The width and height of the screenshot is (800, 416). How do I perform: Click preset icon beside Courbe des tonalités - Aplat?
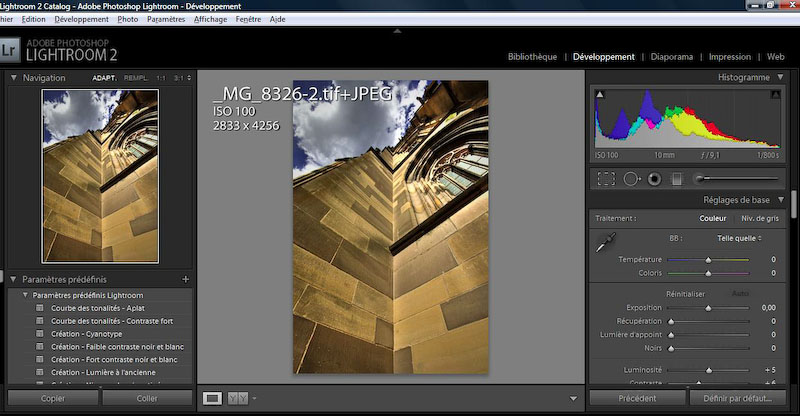pyautogui.click(x=39, y=308)
